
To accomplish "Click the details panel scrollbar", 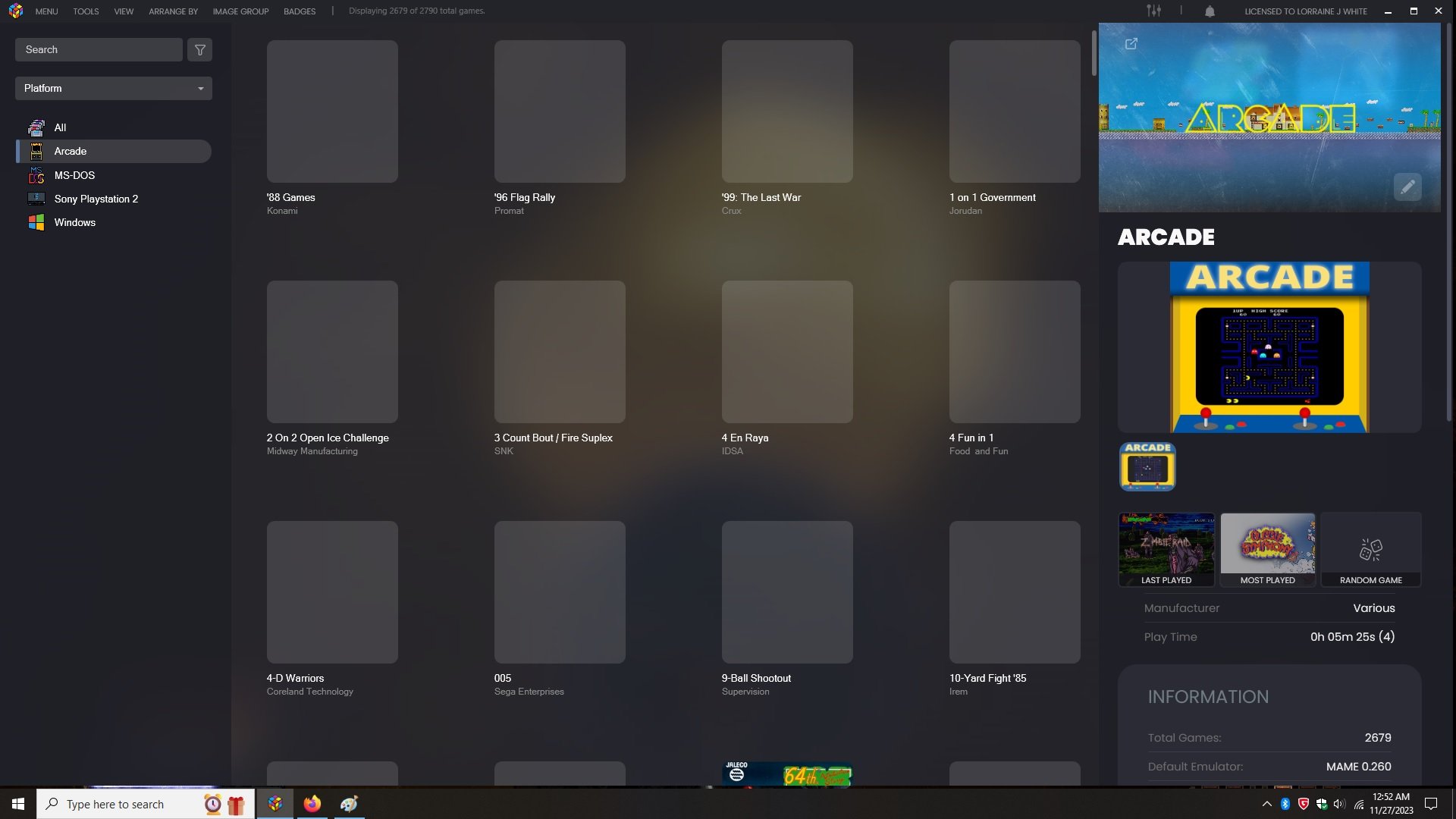I will click(1449, 222).
